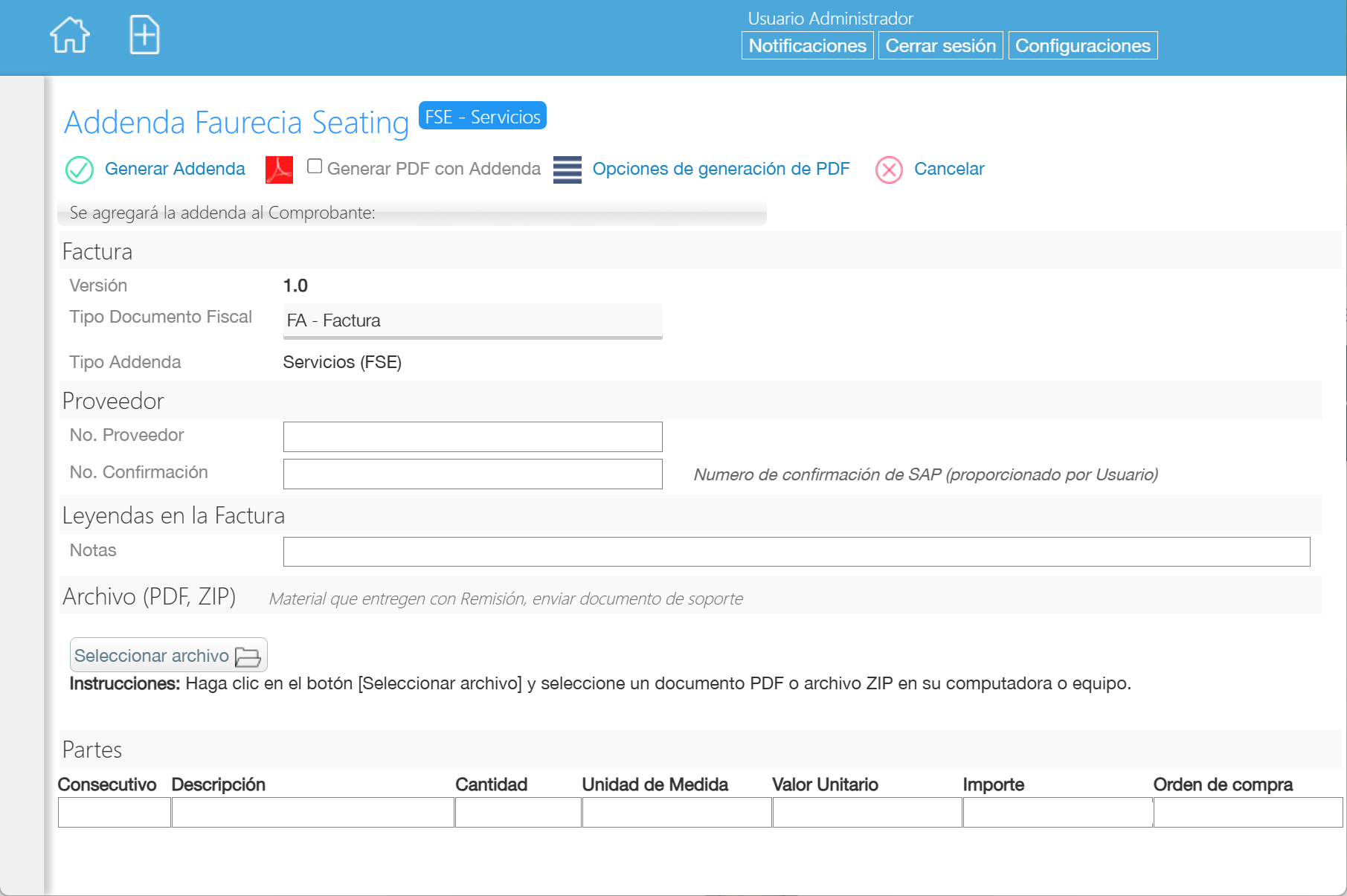Image resolution: width=1347 pixels, height=896 pixels.
Task: Click the red PDF icon
Action: point(279,170)
